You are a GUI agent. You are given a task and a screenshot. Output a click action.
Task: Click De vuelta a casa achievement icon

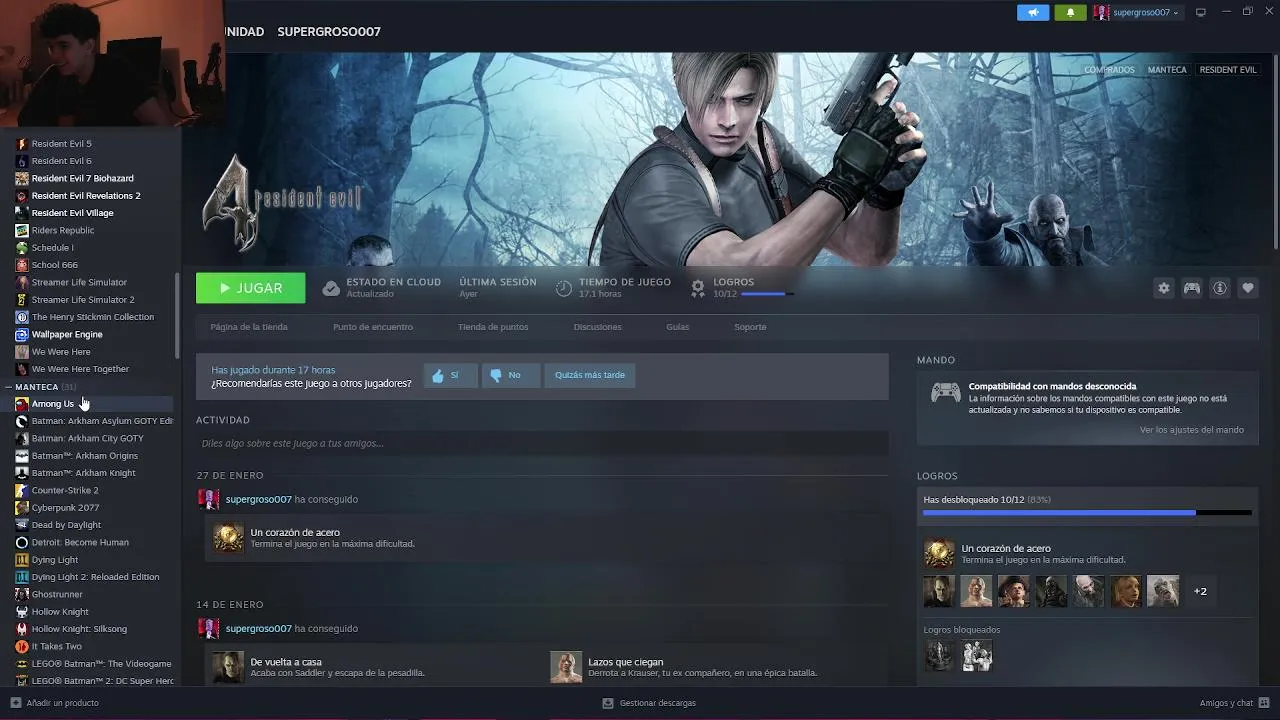click(x=228, y=667)
